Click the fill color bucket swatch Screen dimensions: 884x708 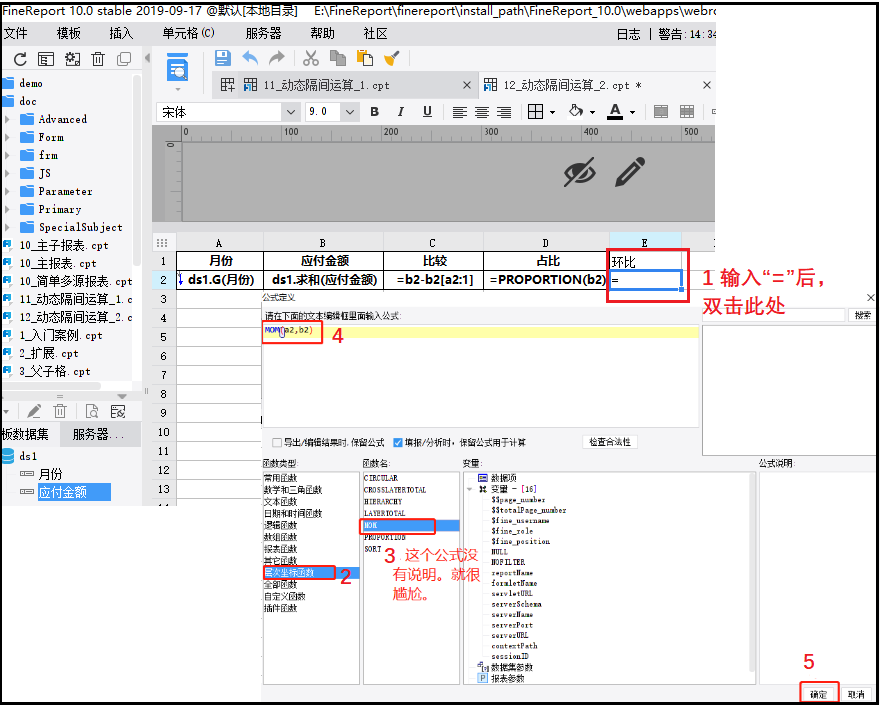coord(576,111)
